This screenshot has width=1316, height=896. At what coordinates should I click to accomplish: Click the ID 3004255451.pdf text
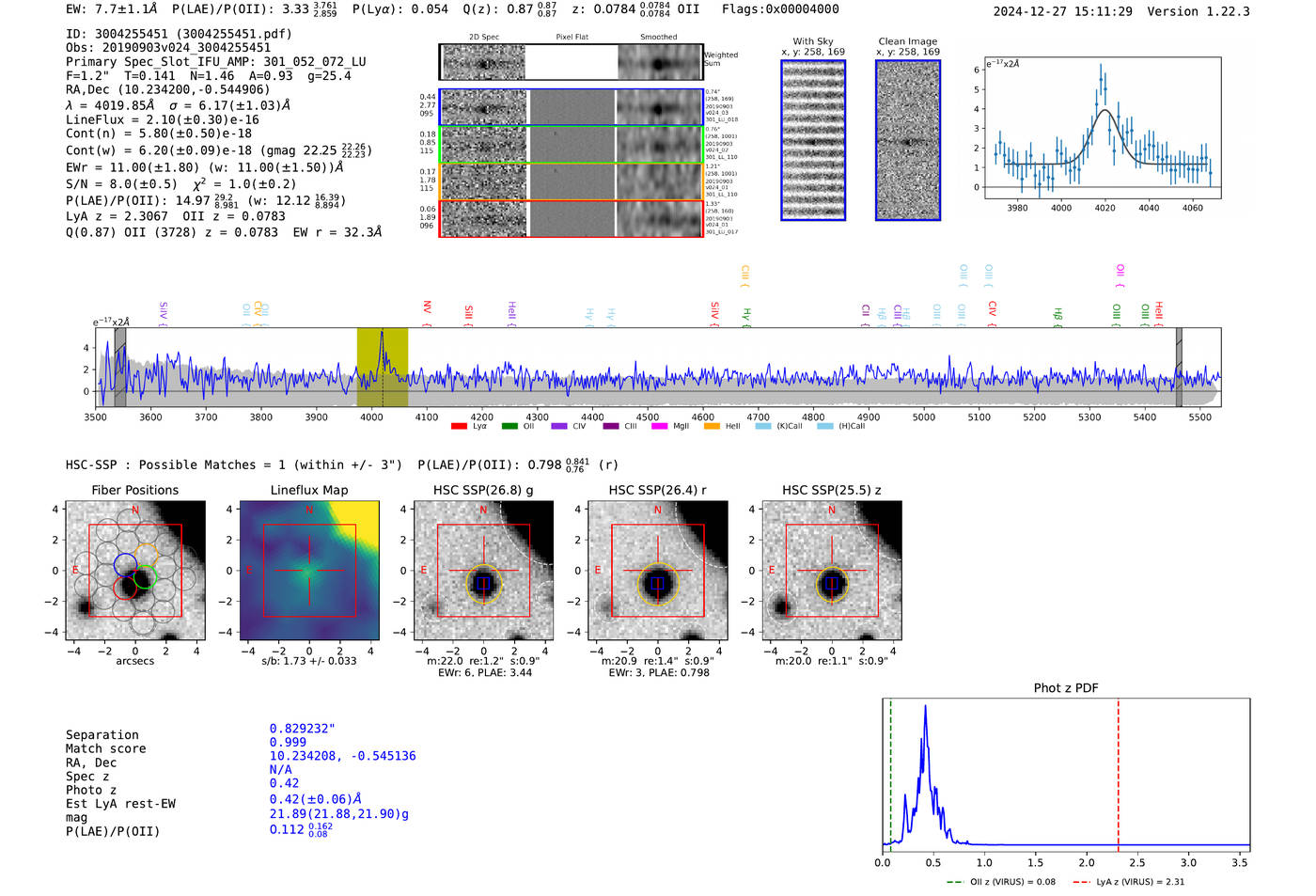tap(179, 34)
